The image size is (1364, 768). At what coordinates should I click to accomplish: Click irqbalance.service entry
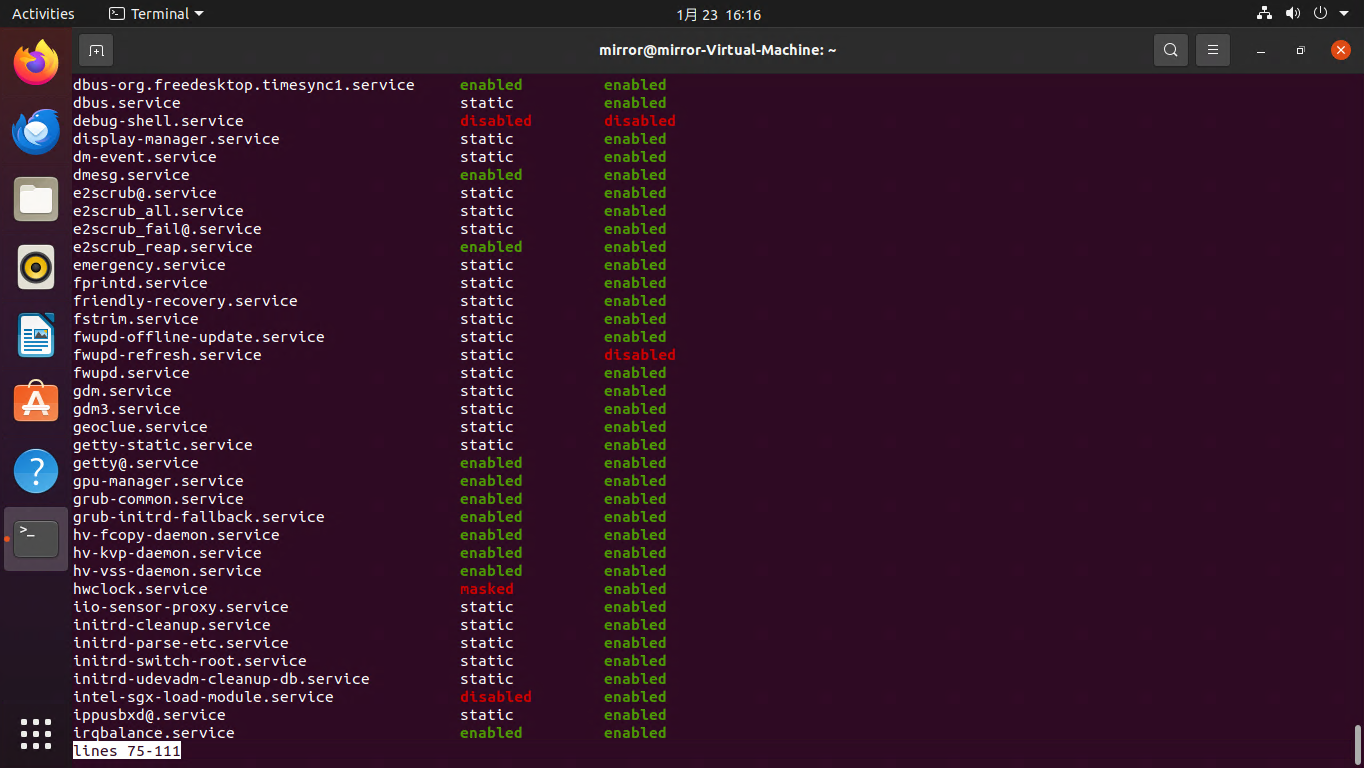(154, 733)
